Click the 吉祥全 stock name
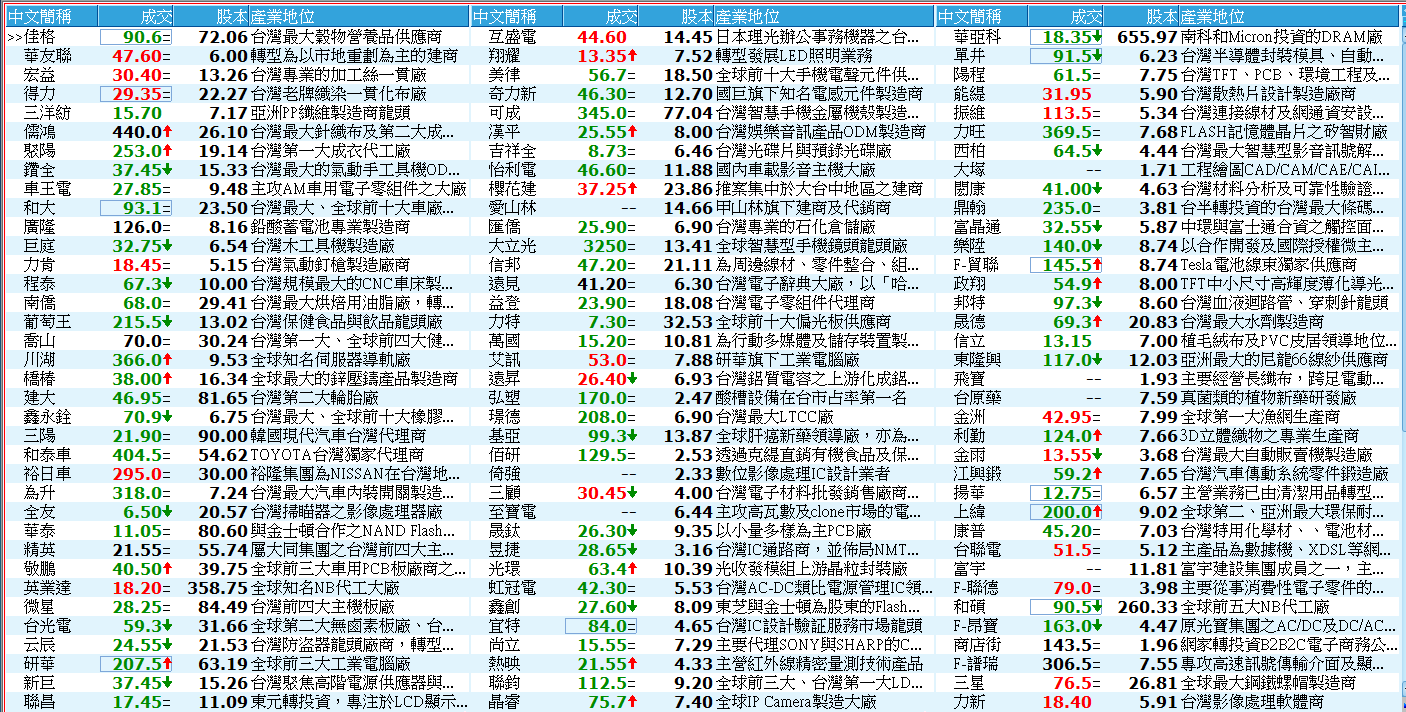Image resolution: width=1406 pixels, height=712 pixels. (513, 150)
